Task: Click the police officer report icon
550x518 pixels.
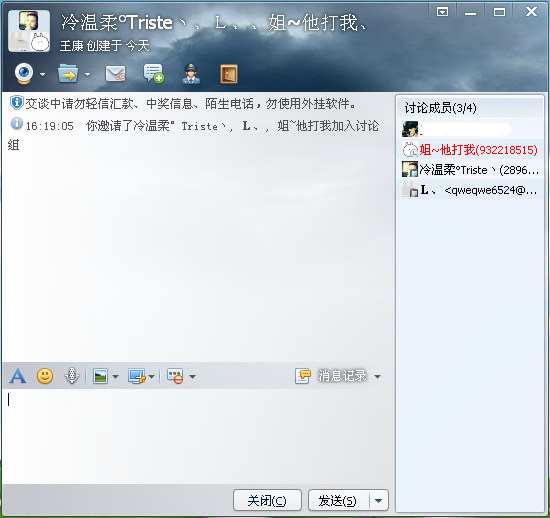Action: 191,74
